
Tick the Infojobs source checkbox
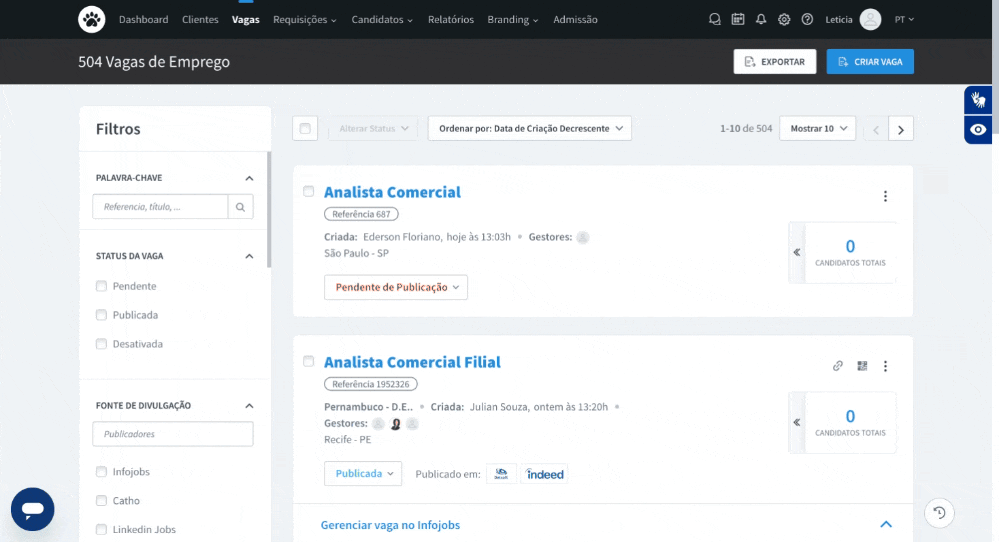[101, 472]
